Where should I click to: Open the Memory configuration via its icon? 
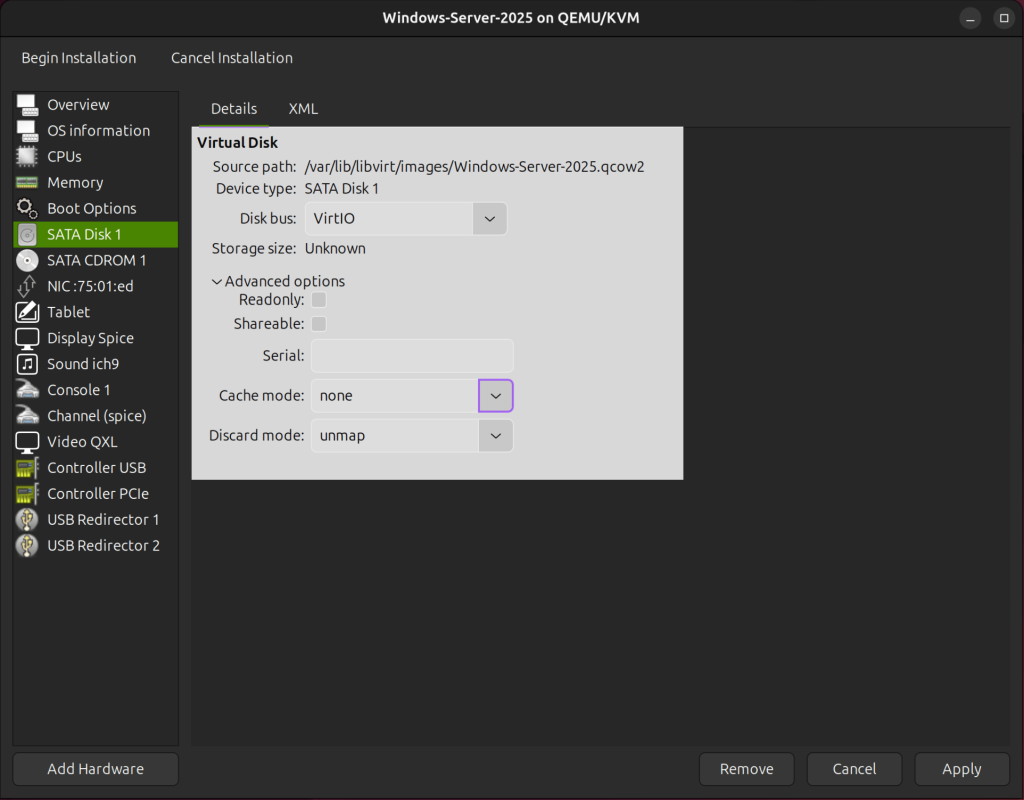pos(27,182)
